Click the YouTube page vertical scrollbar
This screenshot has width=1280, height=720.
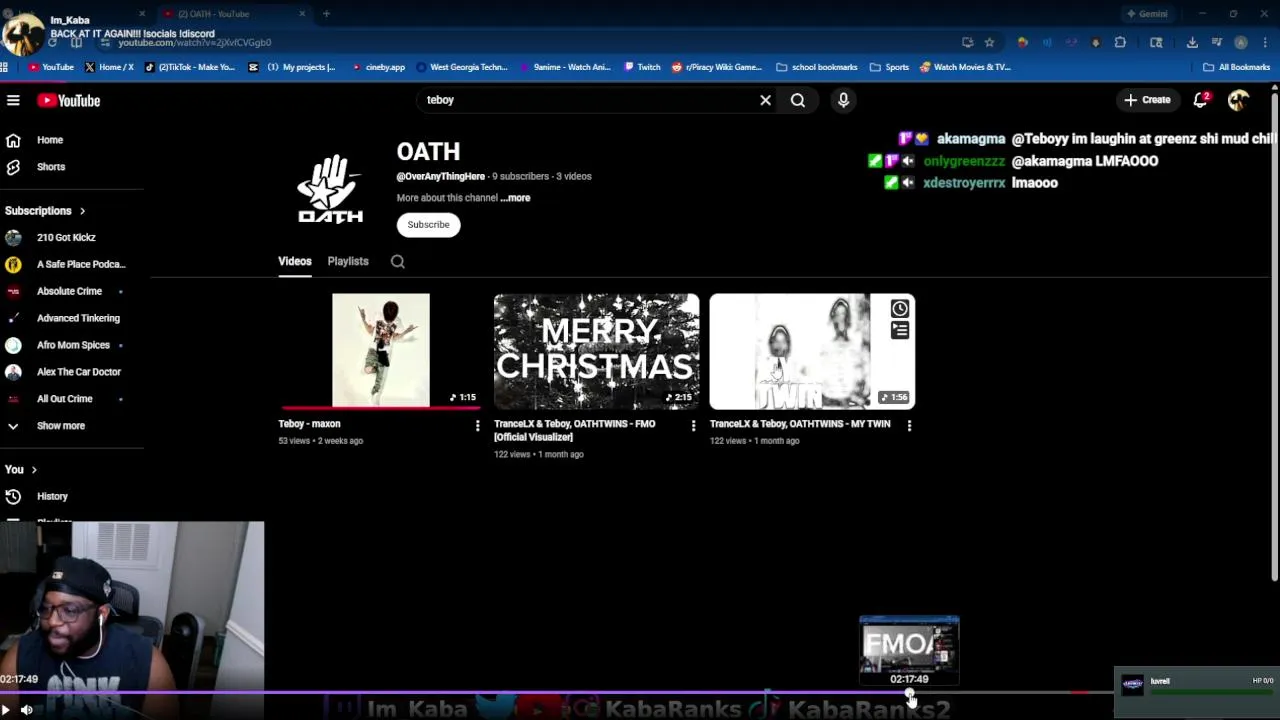[x=1274, y=335]
